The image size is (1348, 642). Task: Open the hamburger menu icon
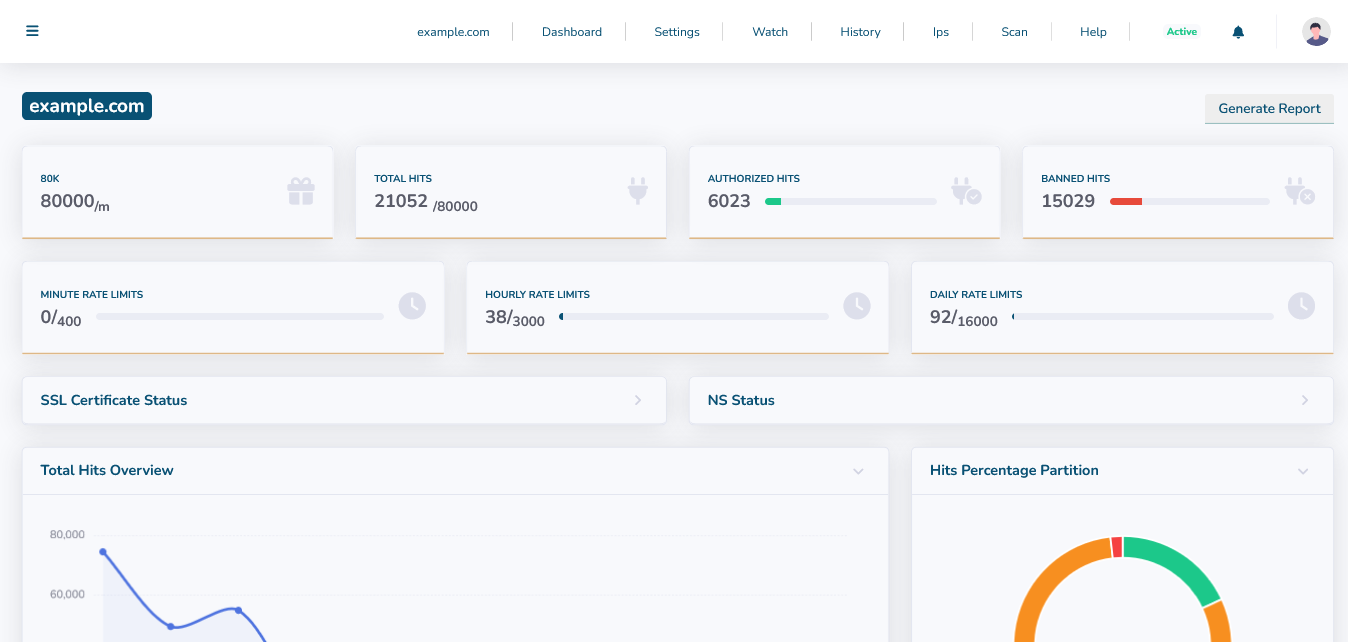pos(32,31)
